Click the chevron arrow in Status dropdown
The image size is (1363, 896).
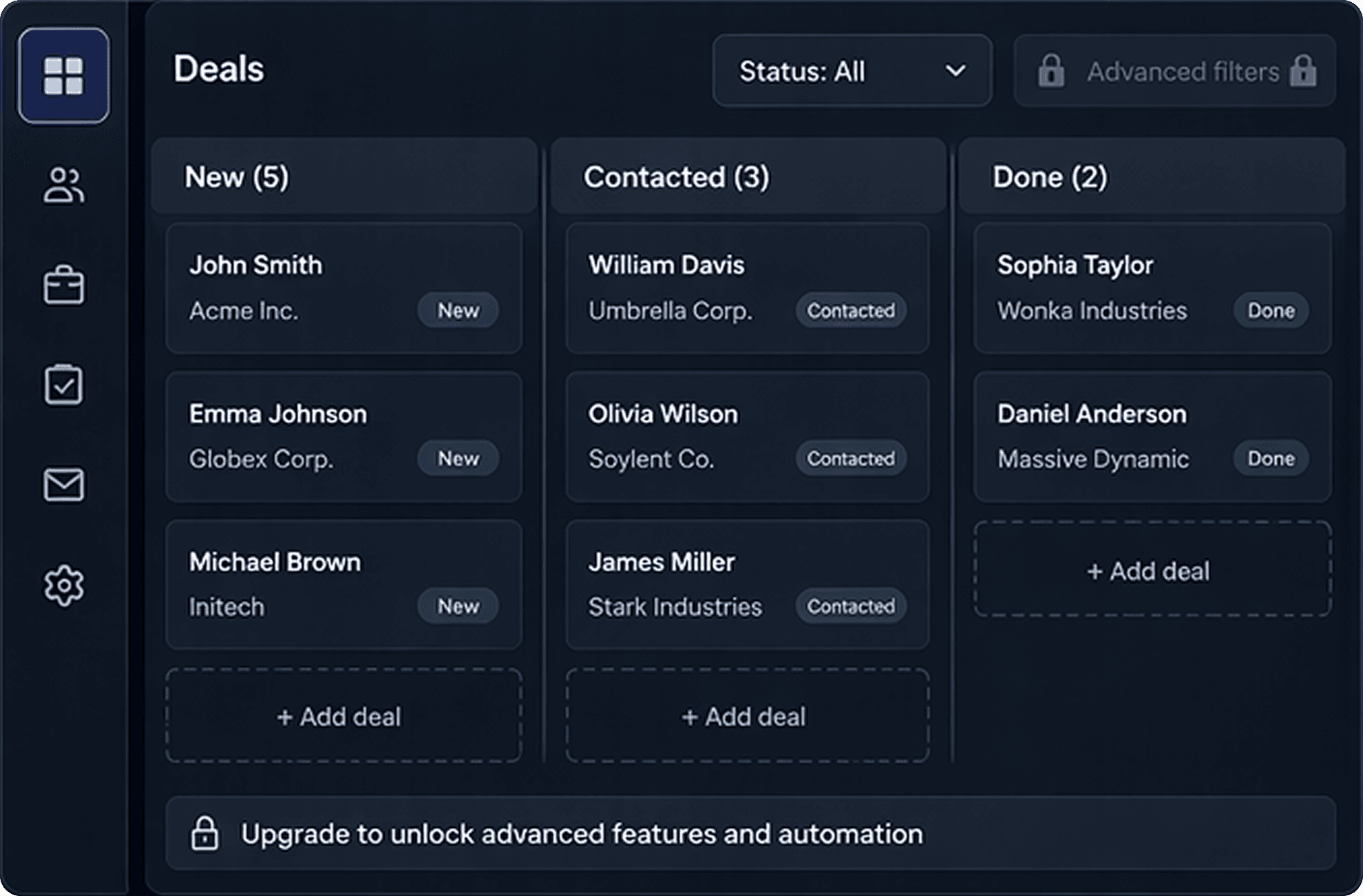tap(955, 71)
